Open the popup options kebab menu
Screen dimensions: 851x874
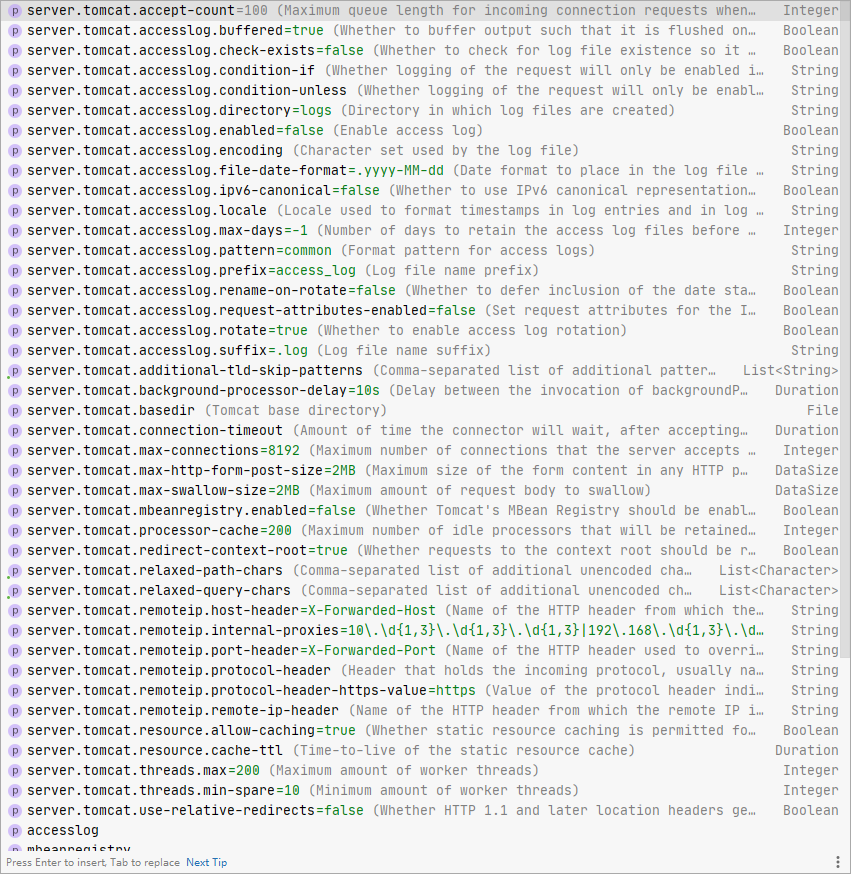(x=838, y=861)
